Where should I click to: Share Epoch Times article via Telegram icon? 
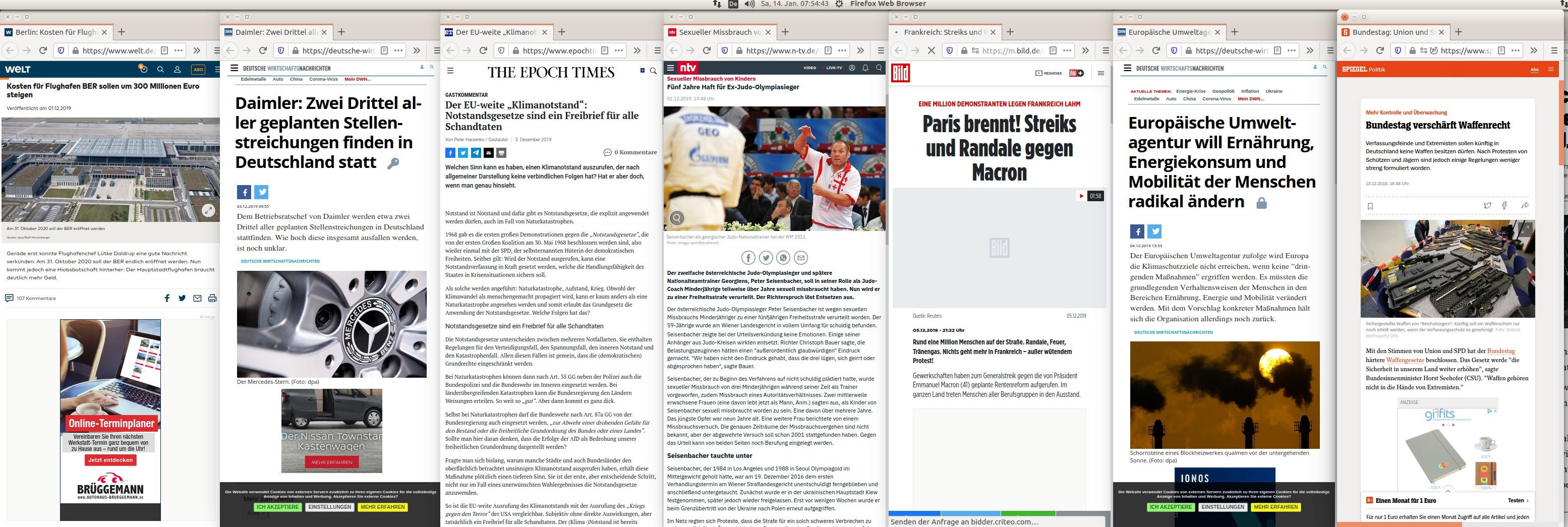tap(476, 153)
